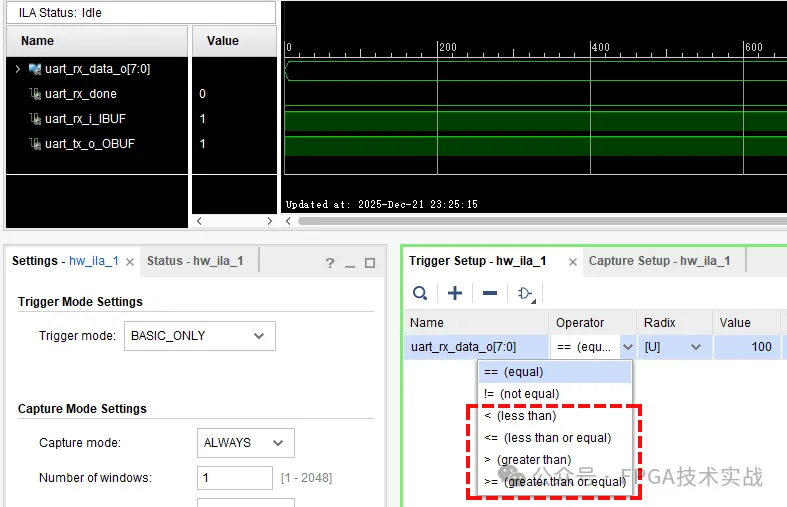Add a probe with the plus icon
Viewport: 787px width, 507px height.
(x=455, y=293)
